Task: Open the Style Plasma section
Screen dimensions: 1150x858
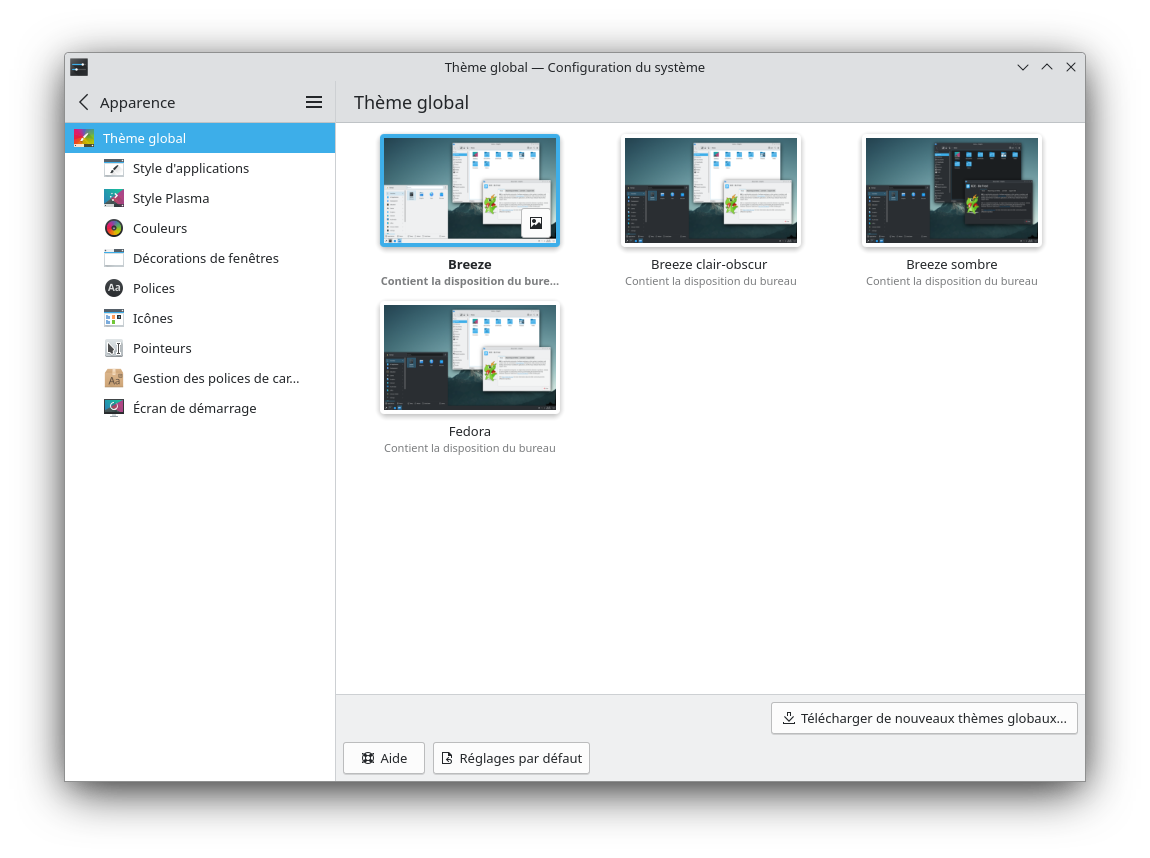Action: pyautogui.click(x=200, y=198)
